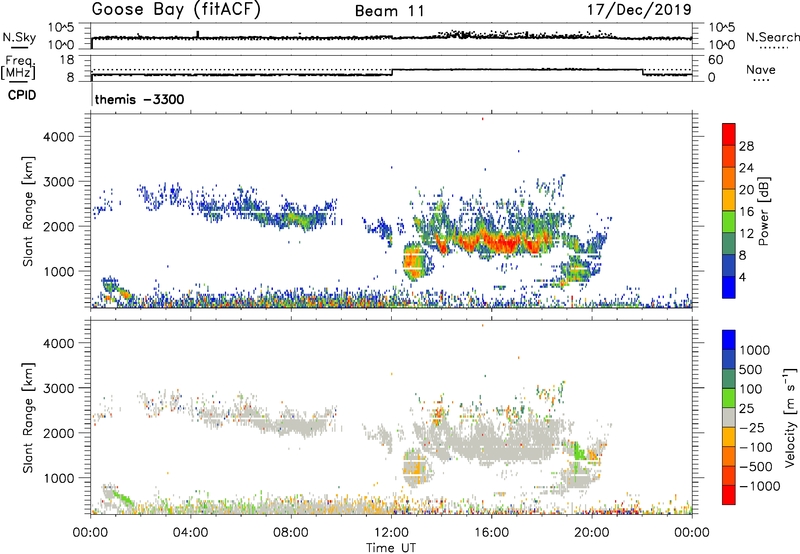Click the '-25' label on velocity colorbar

pos(751,427)
